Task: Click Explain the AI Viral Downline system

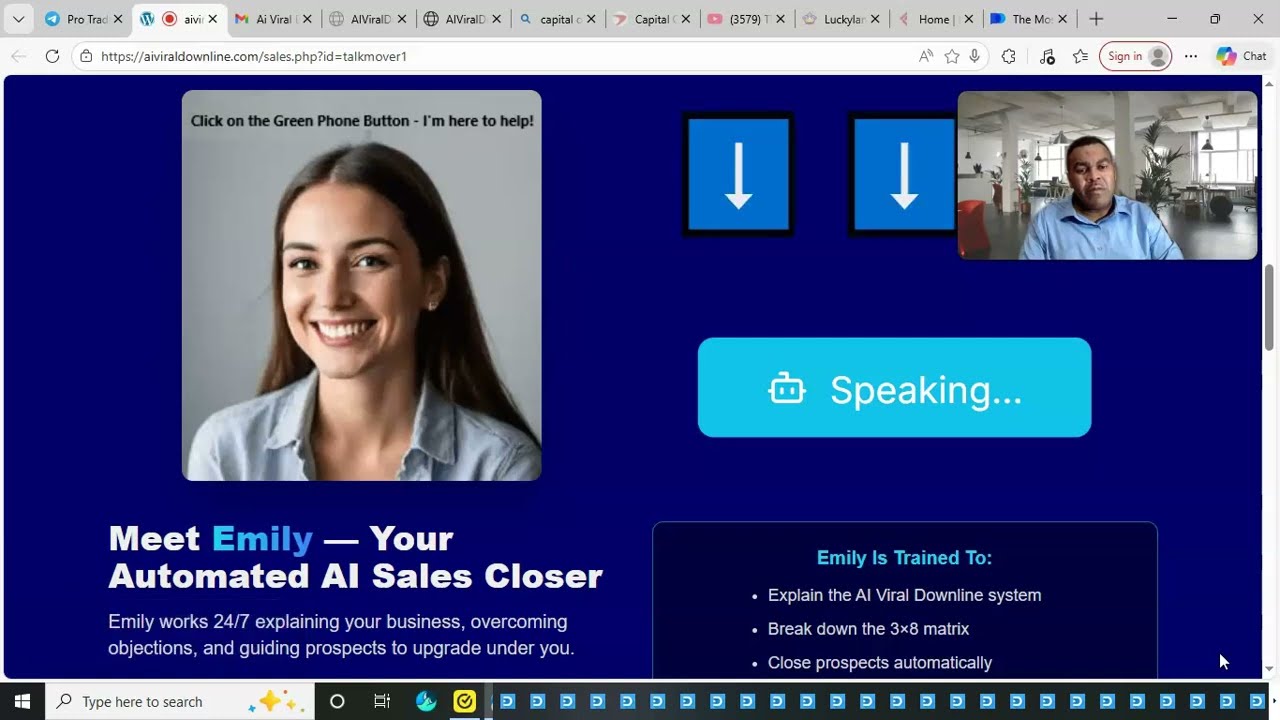Action: 904,595
